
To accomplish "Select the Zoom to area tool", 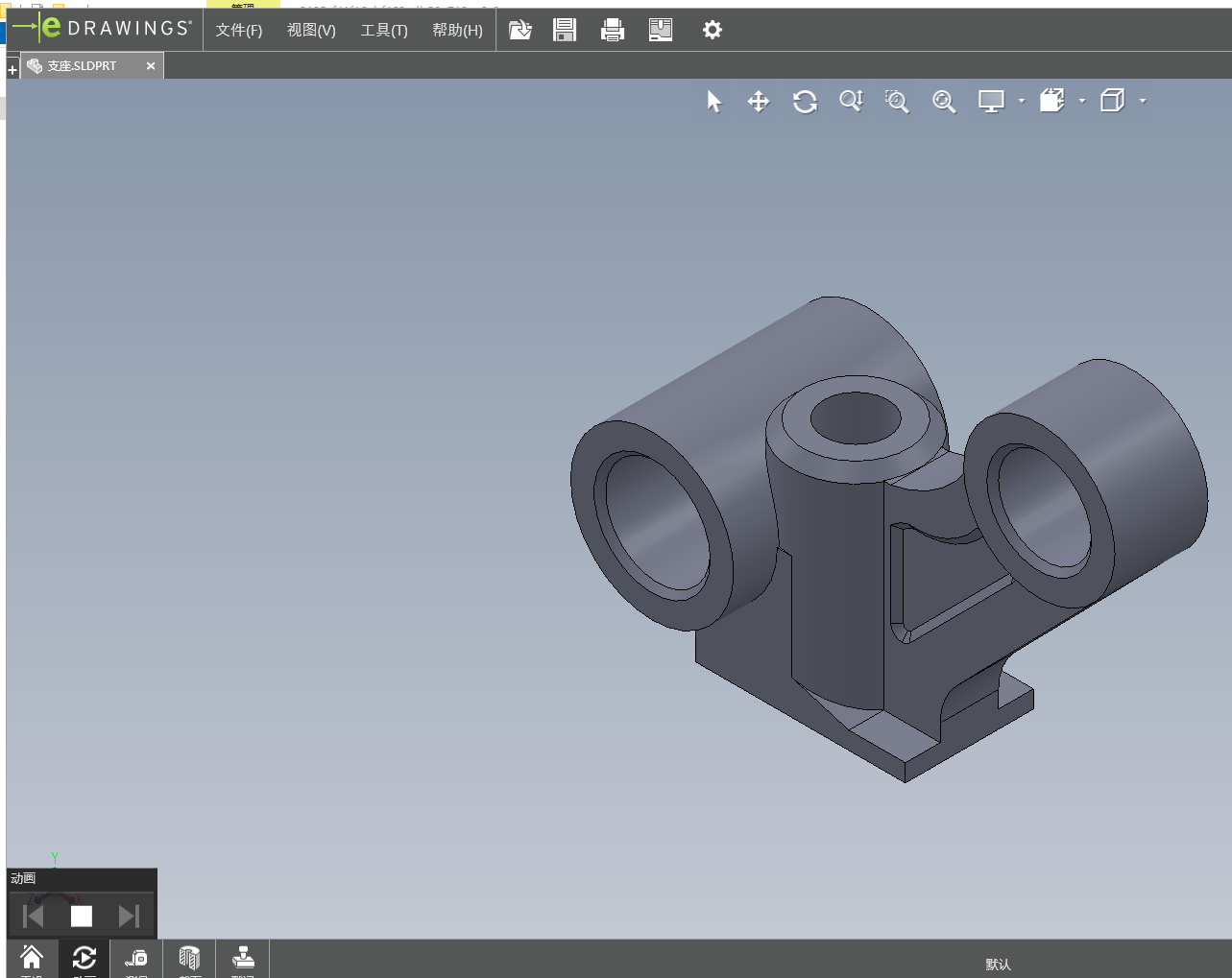I will pyautogui.click(x=897, y=102).
